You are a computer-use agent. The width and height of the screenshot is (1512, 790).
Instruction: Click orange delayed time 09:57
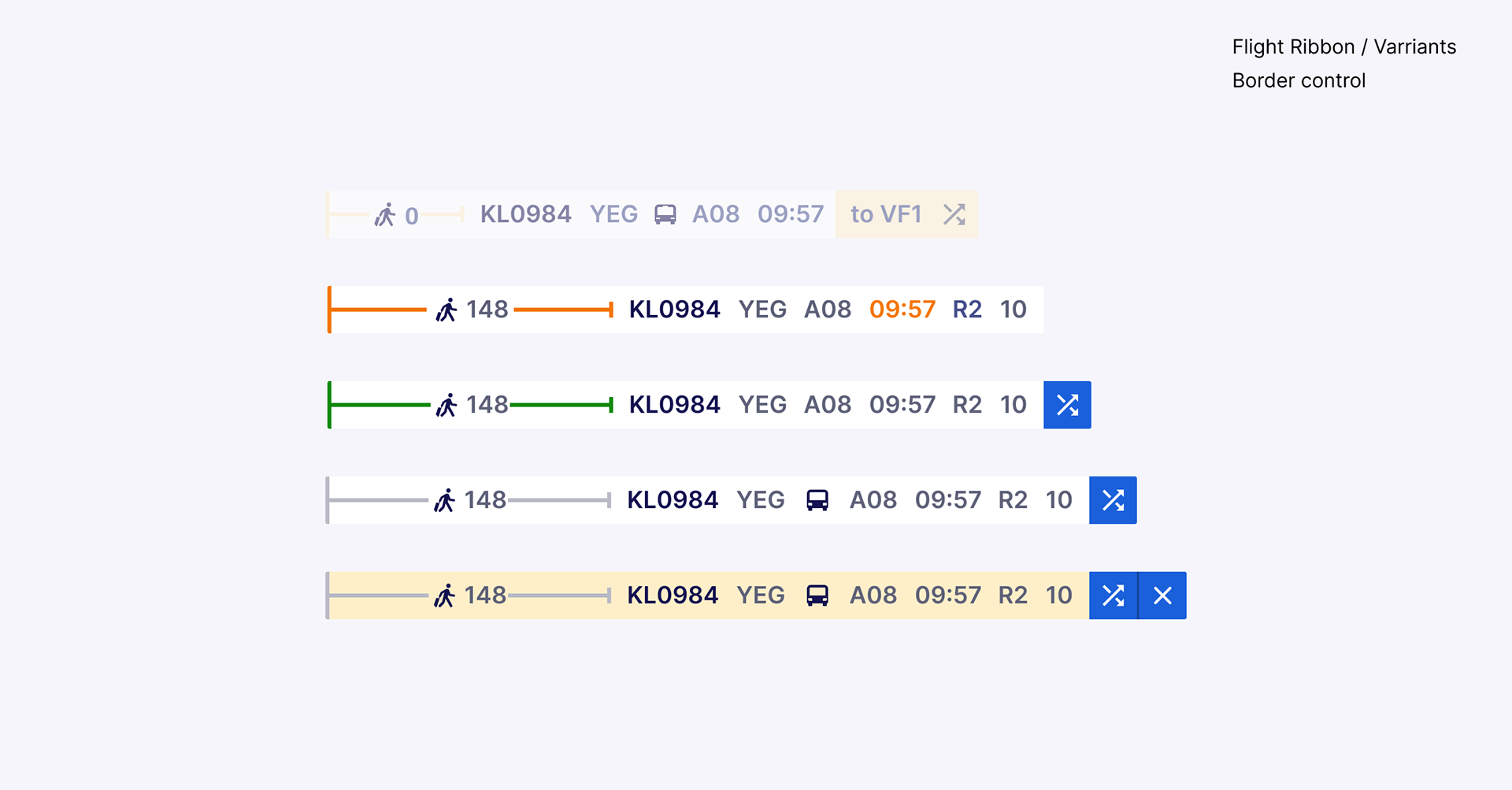(x=902, y=310)
